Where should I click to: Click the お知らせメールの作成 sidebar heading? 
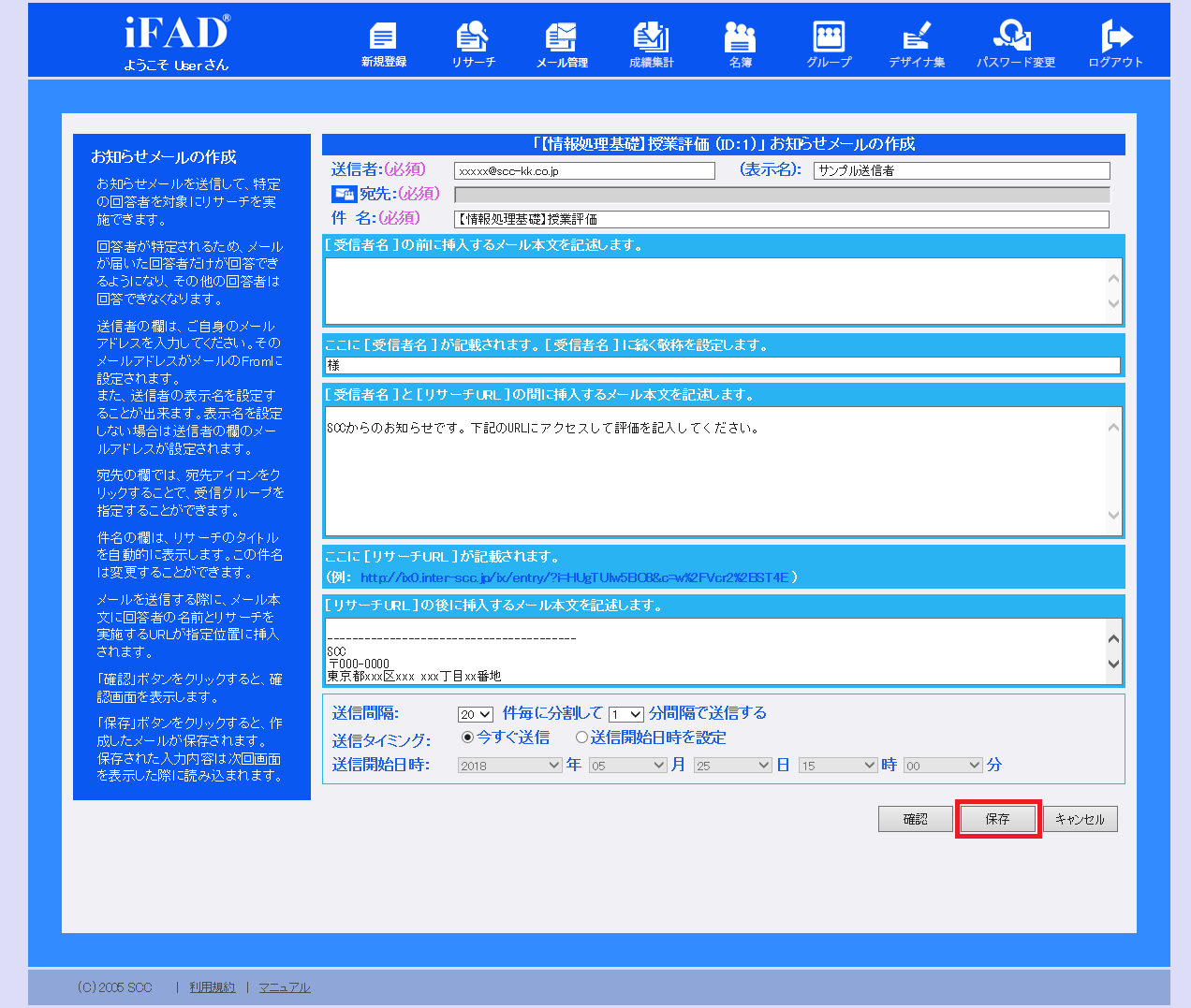[164, 157]
